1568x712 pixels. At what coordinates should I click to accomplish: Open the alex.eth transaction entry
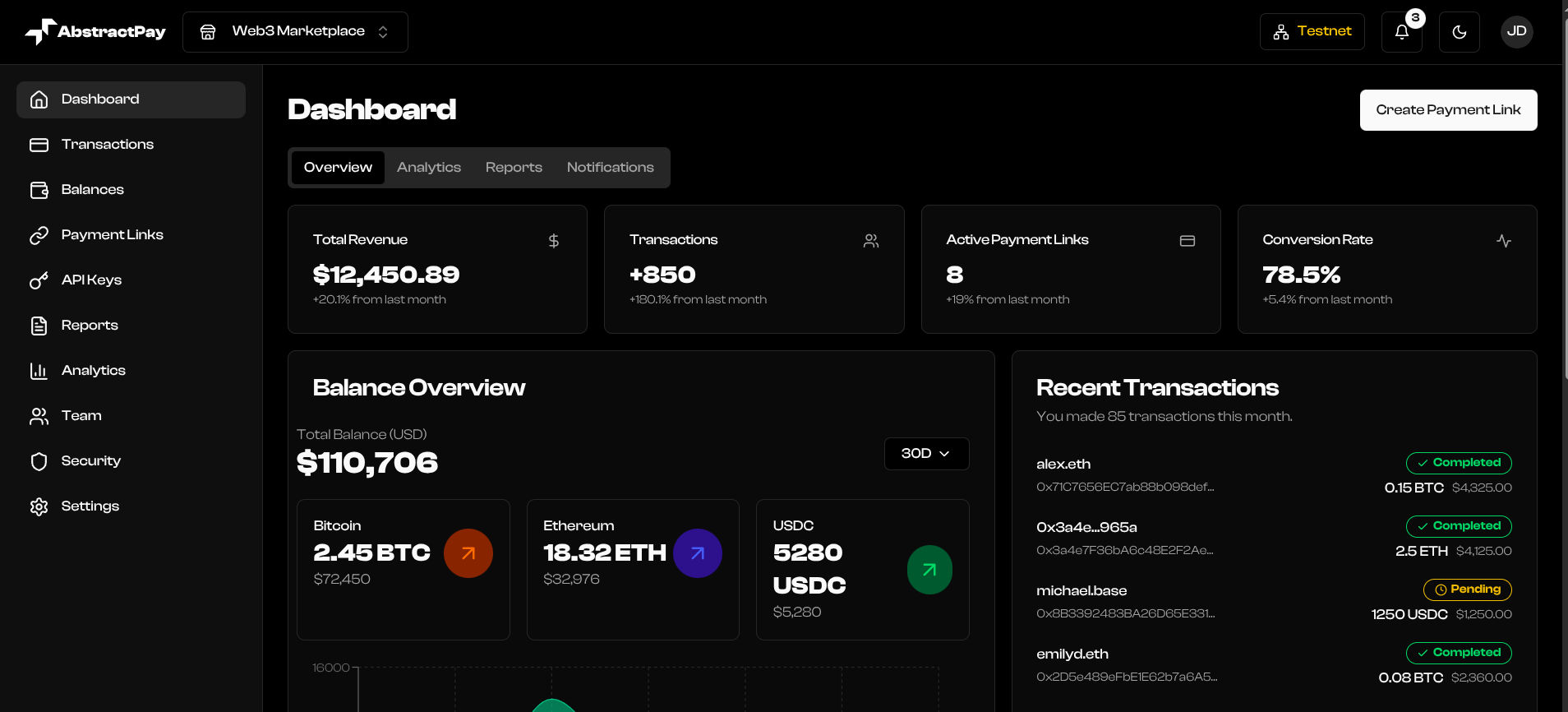pyautogui.click(x=1063, y=465)
